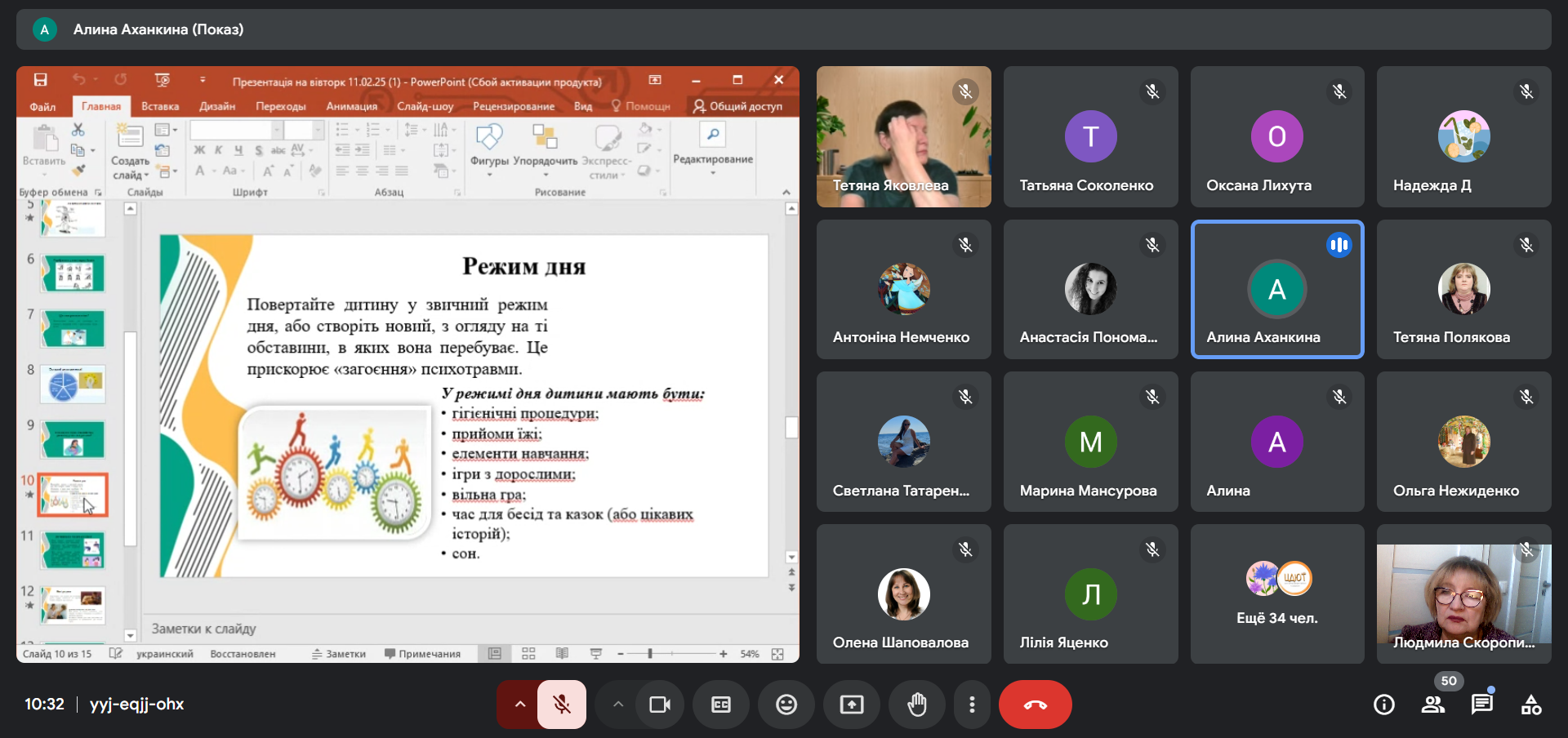
Task: Open the emoji reactions panel
Action: click(x=786, y=705)
